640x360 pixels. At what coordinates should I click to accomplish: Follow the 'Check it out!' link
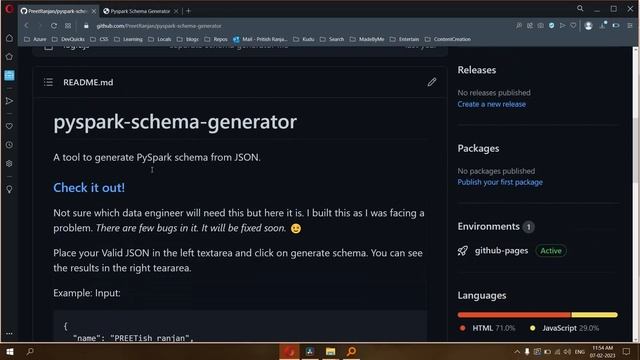click(x=89, y=187)
